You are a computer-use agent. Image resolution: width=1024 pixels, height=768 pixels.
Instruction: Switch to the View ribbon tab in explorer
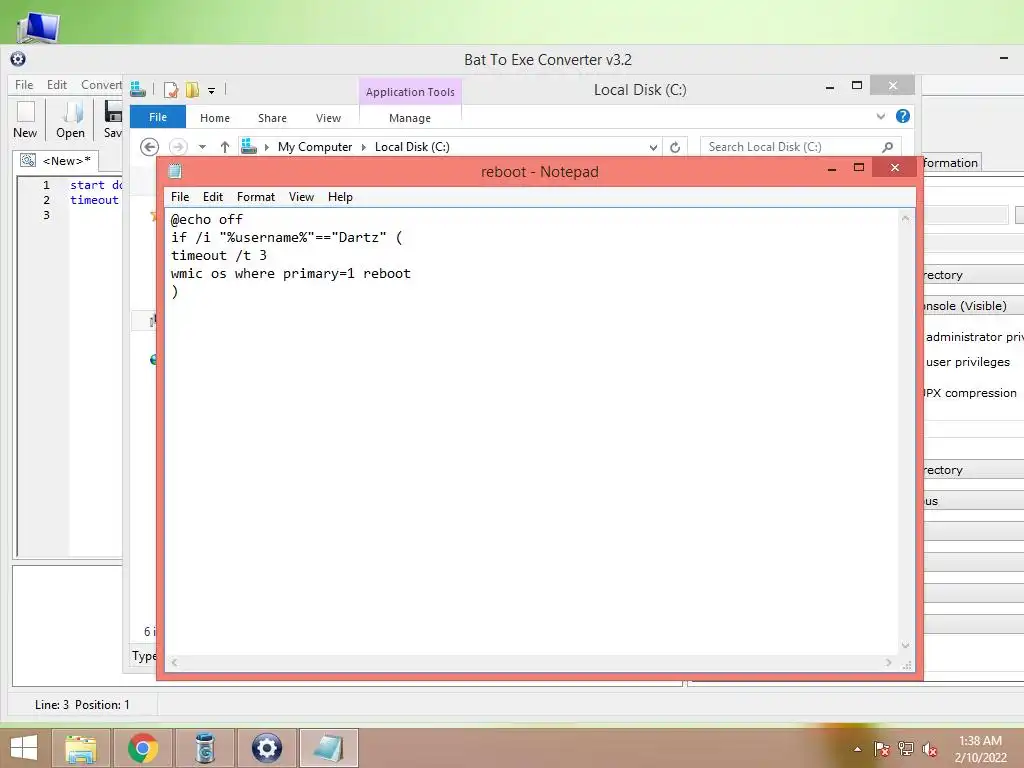328,118
